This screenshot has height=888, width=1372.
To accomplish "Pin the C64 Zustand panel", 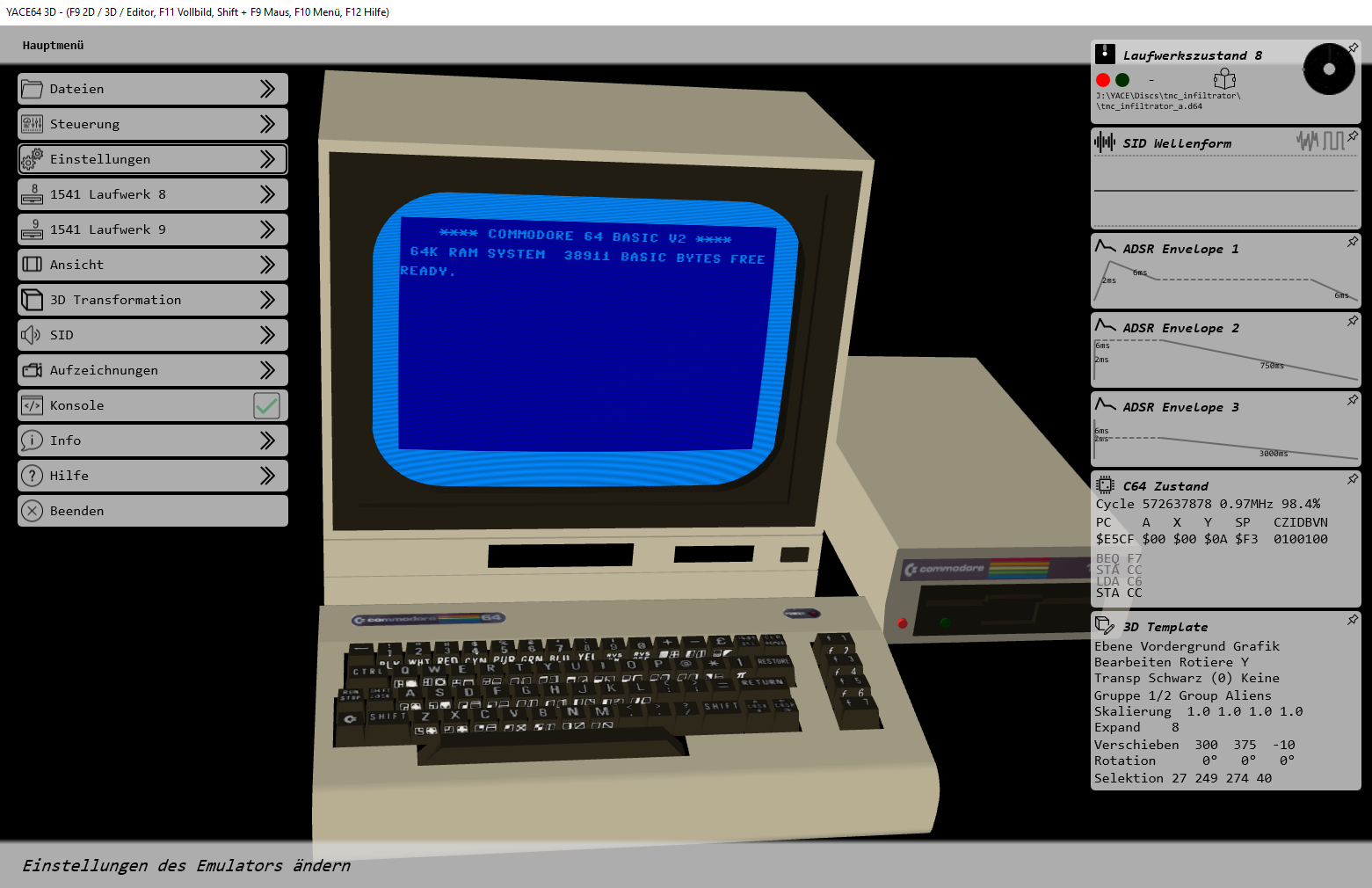I will (x=1354, y=478).
